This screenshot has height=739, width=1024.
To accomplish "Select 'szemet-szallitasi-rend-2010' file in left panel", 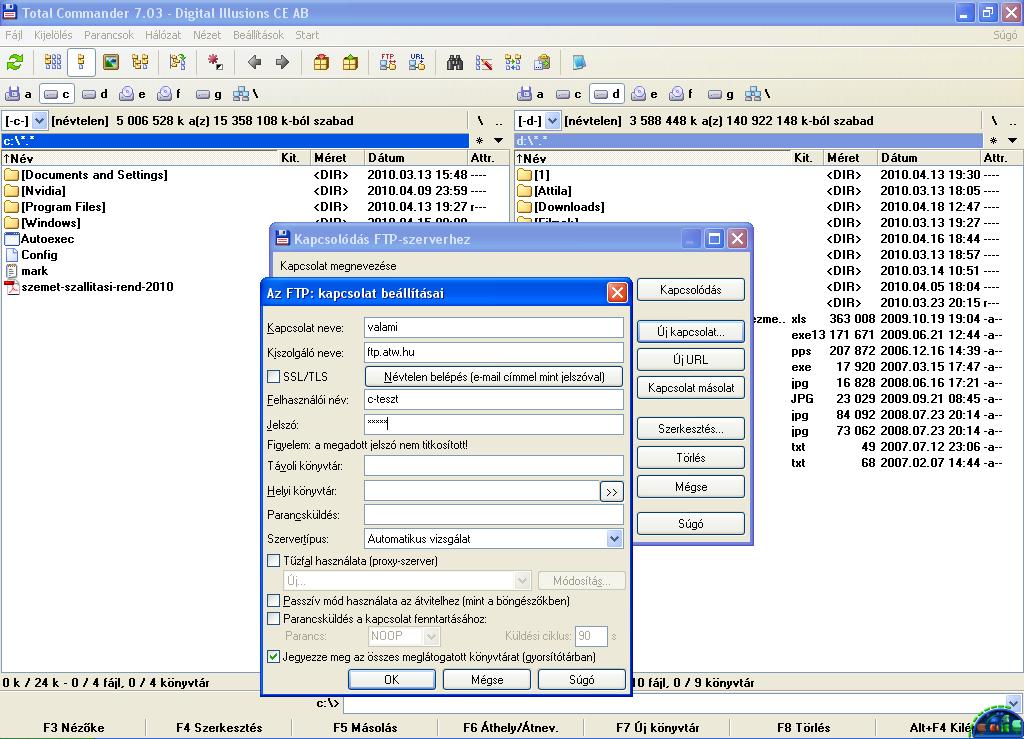I will click(x=97, y=287).
